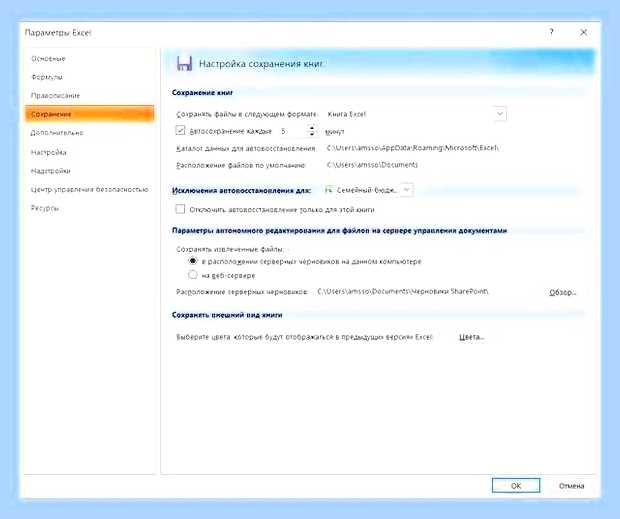Click the Отмена cancel button
The width and height of the screenshot is (620, 519).
click(x=571, y=486)
